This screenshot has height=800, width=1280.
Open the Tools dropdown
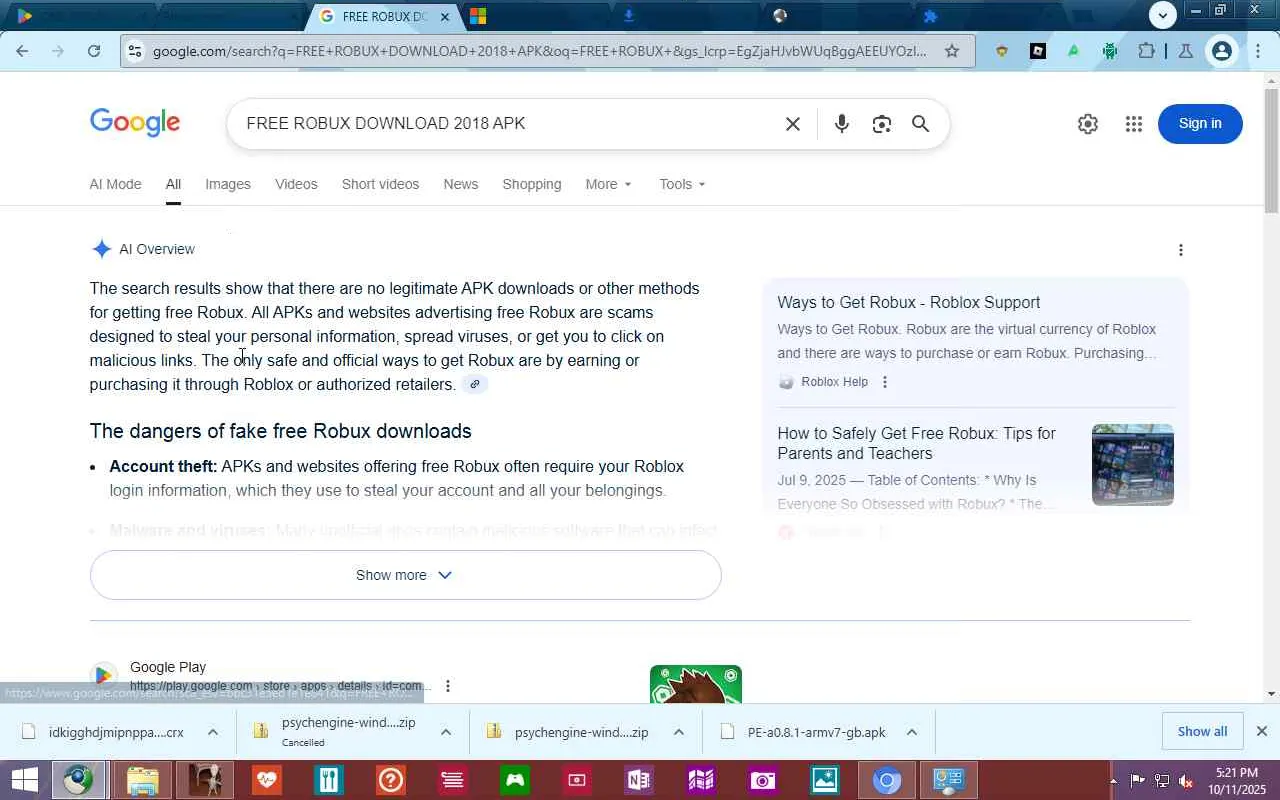683,184
